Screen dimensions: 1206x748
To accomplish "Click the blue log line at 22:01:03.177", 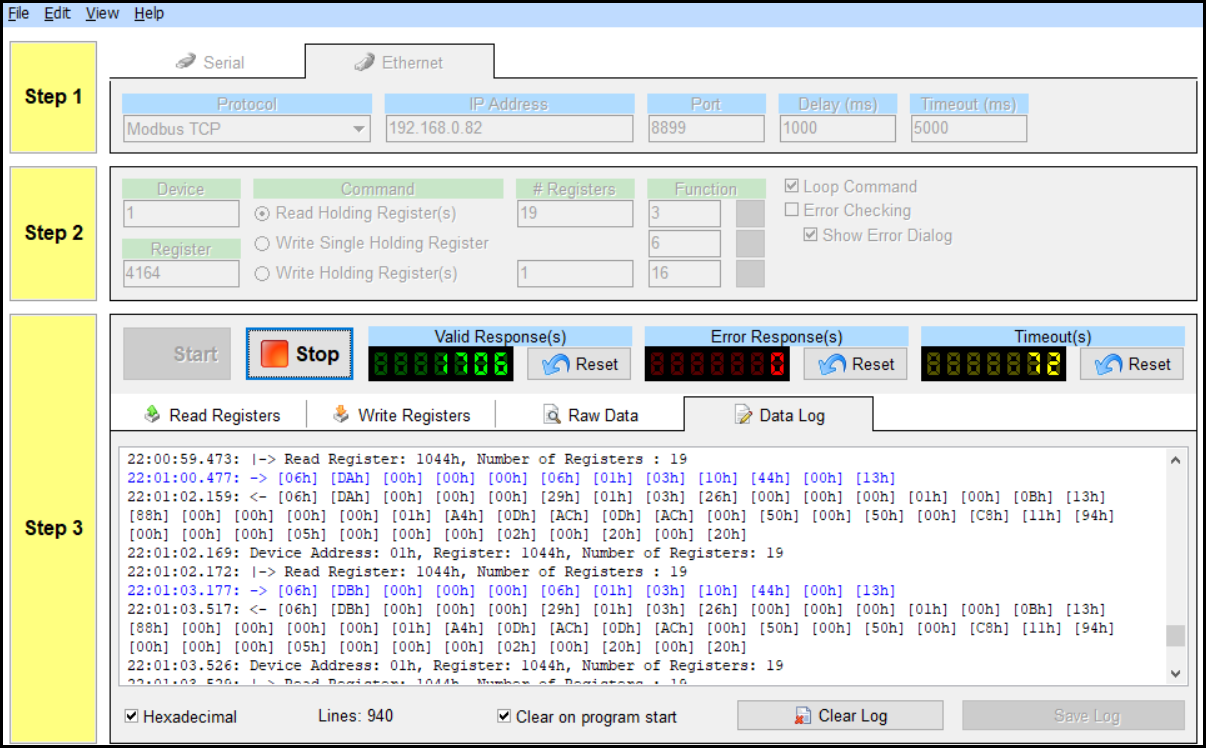I will pyautogui.click(x=512, y=591).
